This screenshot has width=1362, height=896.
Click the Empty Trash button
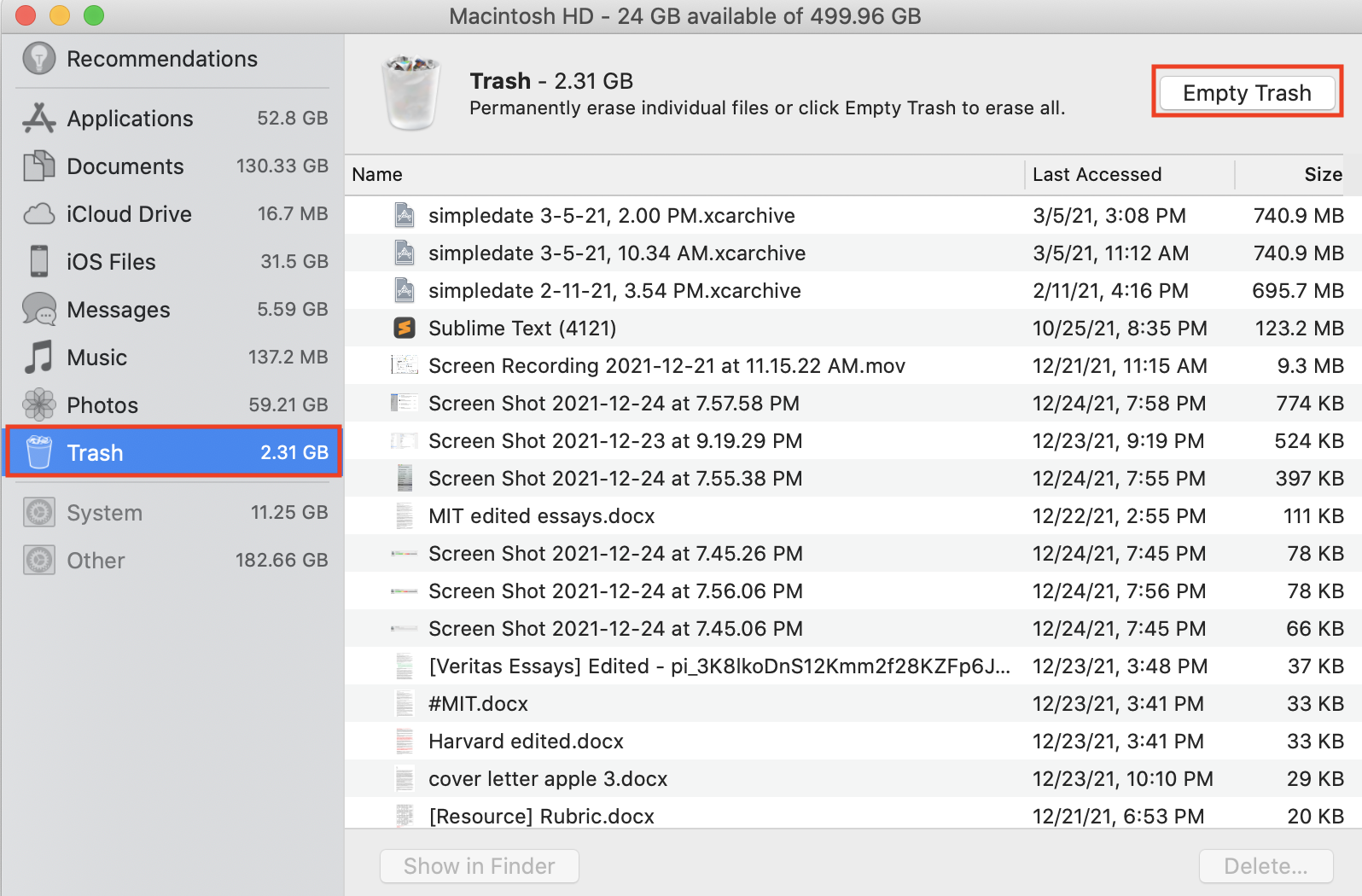click(x=1247, y=92)
